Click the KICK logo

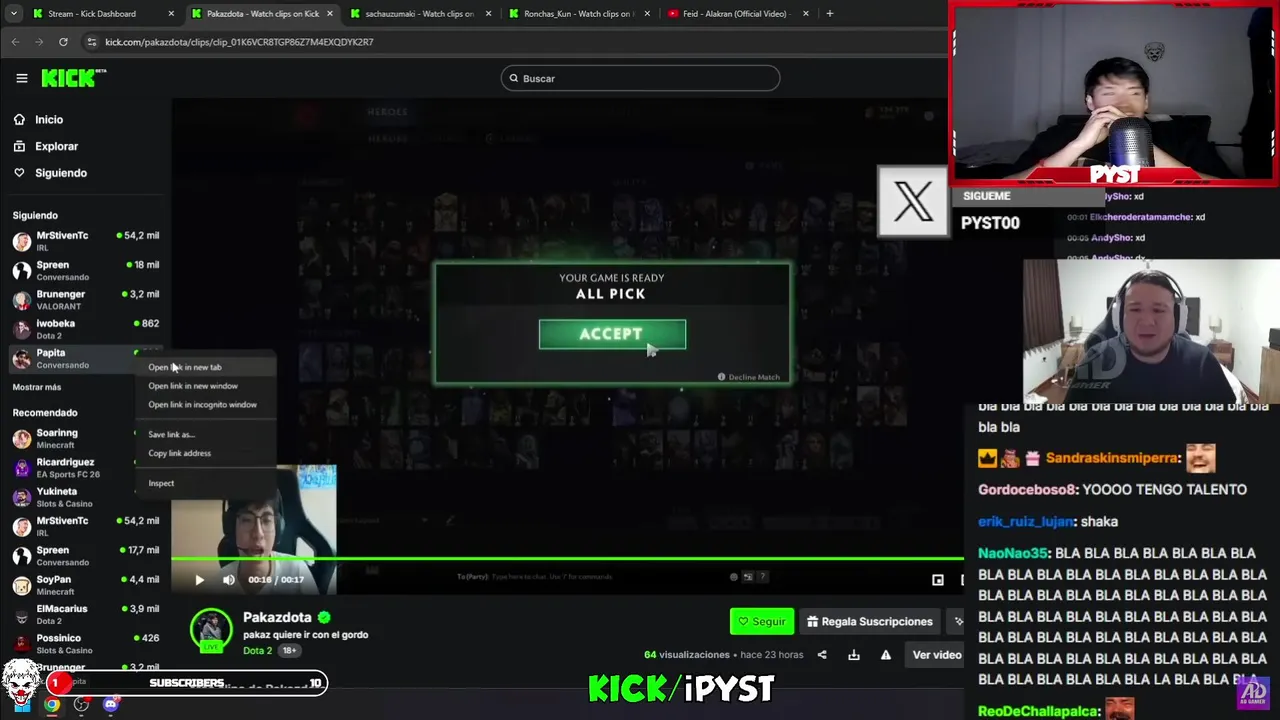(x=73, y=78)
